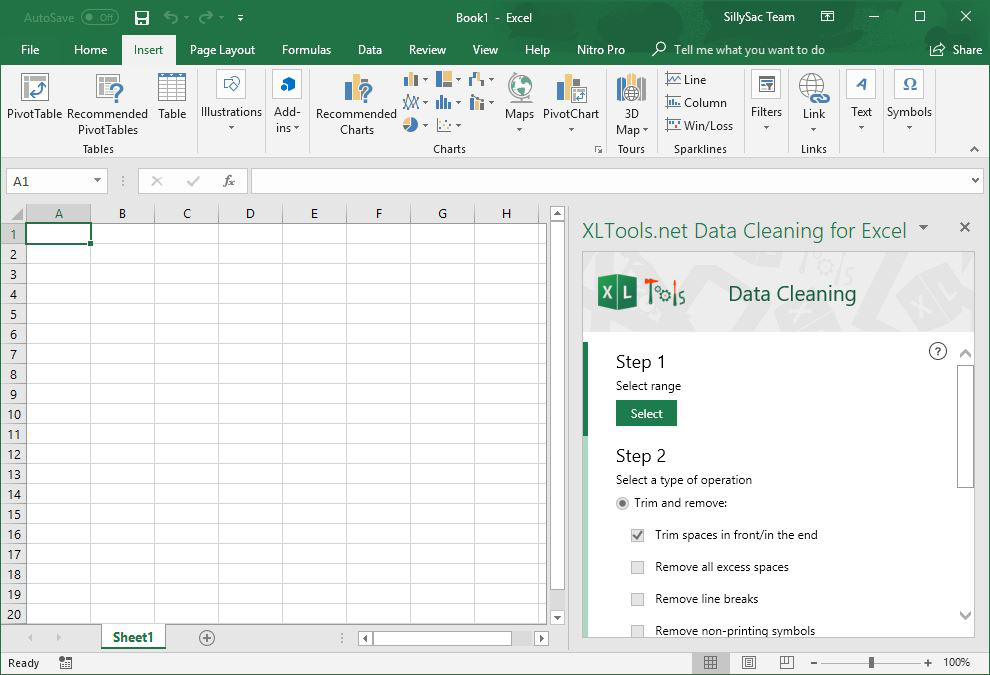Screen dimensions: 990x675
Task: Click the 3D Map icon
Action: pos(631,89)
